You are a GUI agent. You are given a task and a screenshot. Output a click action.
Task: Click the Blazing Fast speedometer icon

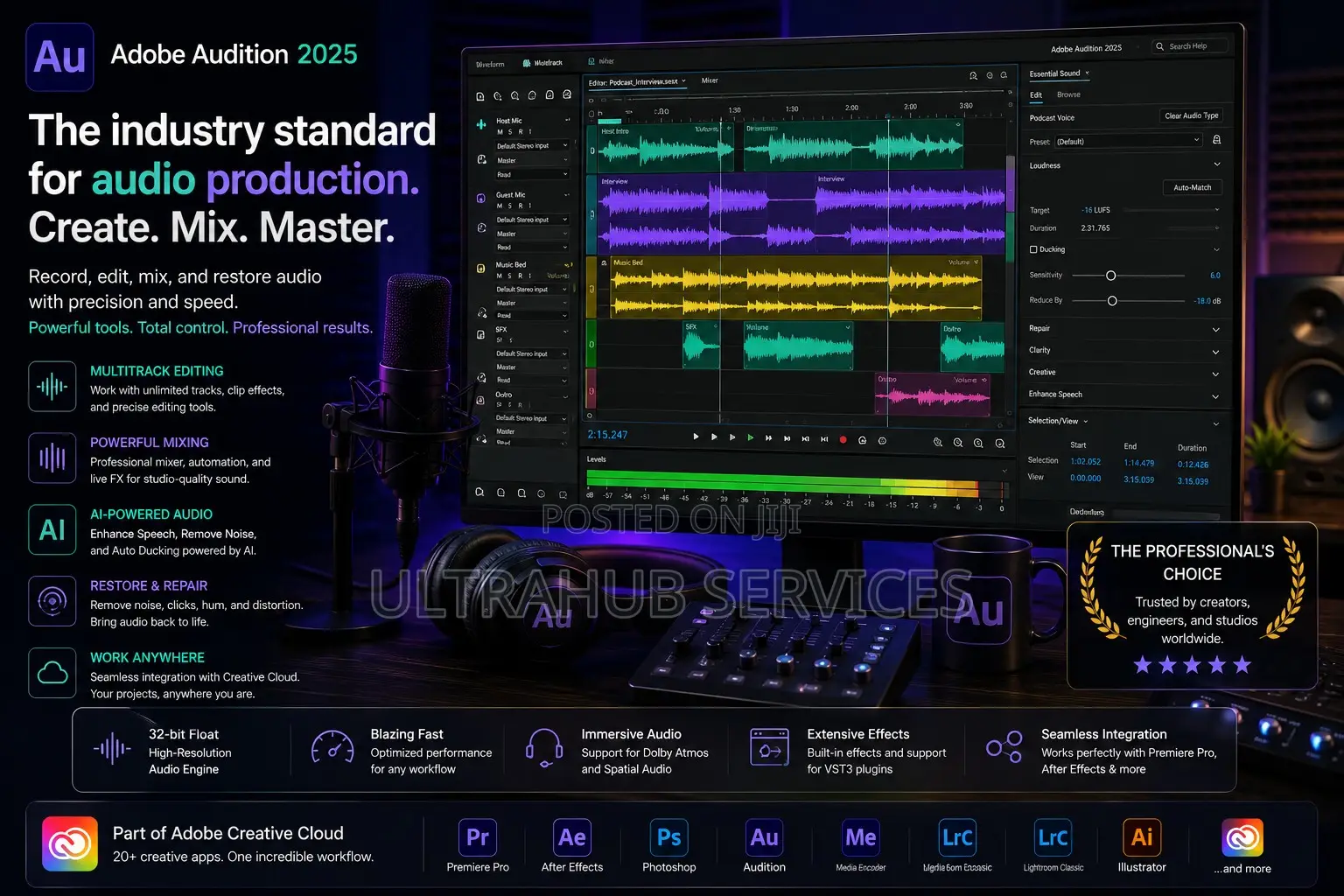click(x=332, y=748)
